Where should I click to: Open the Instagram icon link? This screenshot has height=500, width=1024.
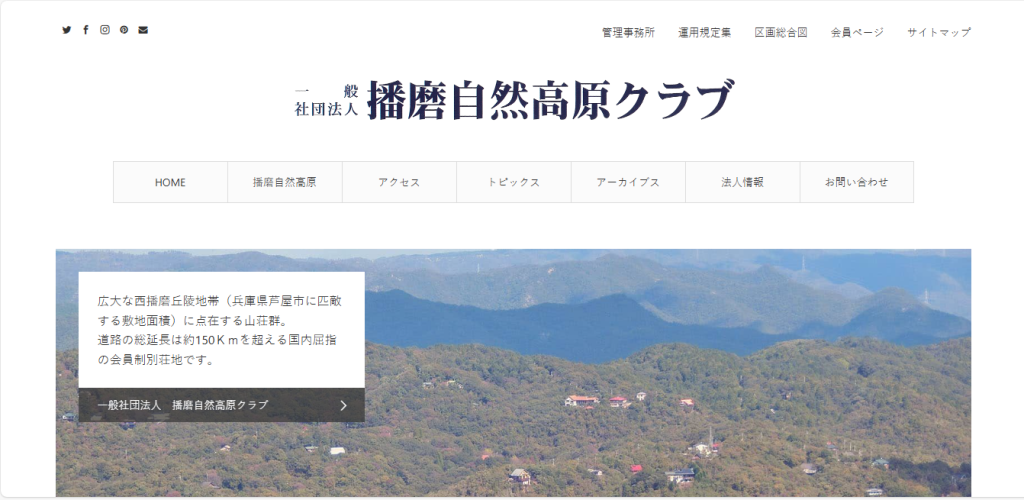click(x=105, y=30)
